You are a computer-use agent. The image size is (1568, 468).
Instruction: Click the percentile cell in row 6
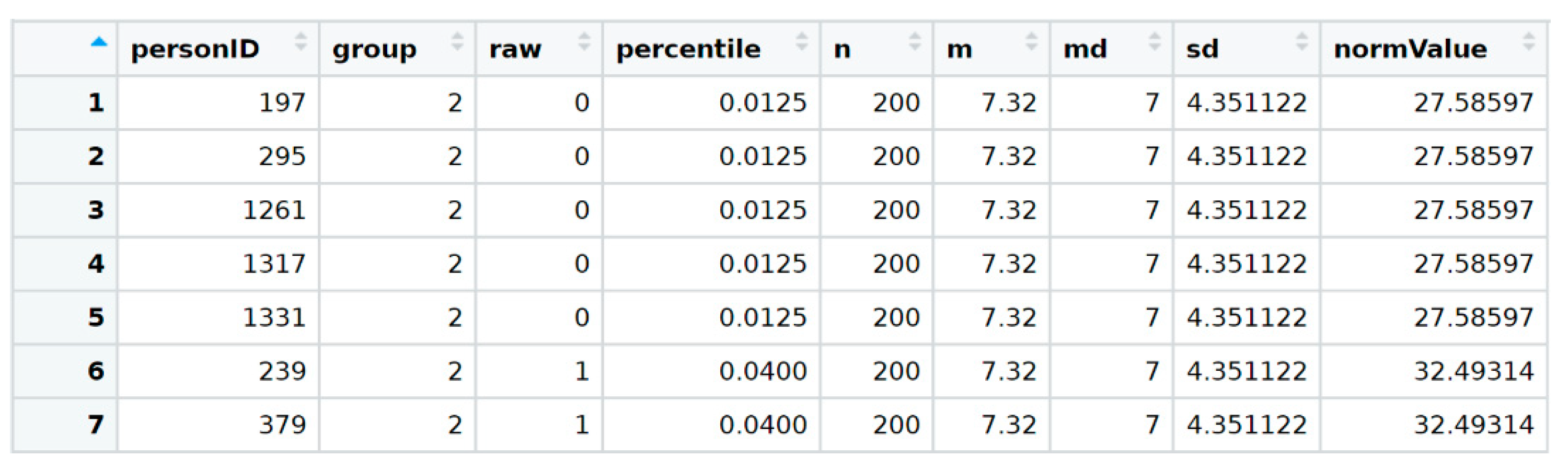click(x=762, y=371)
